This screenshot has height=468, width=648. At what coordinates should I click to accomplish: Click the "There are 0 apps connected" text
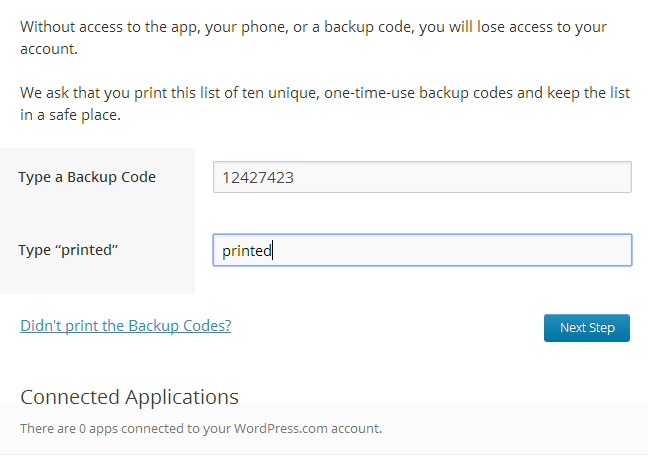pos(200,429)
